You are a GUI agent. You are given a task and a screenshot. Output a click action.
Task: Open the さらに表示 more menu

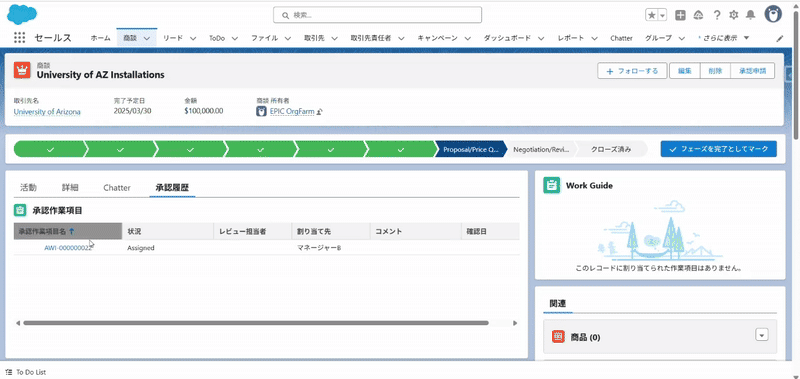click(723, 38)
